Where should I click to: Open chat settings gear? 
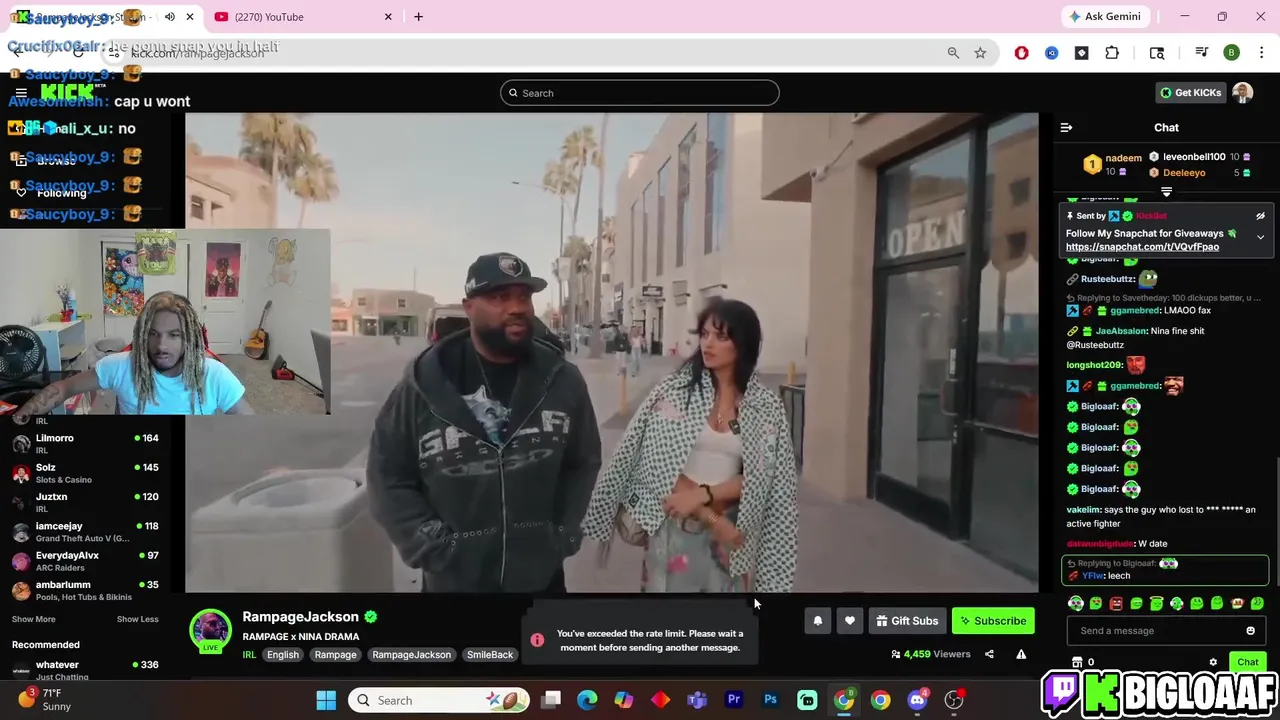1213,662
